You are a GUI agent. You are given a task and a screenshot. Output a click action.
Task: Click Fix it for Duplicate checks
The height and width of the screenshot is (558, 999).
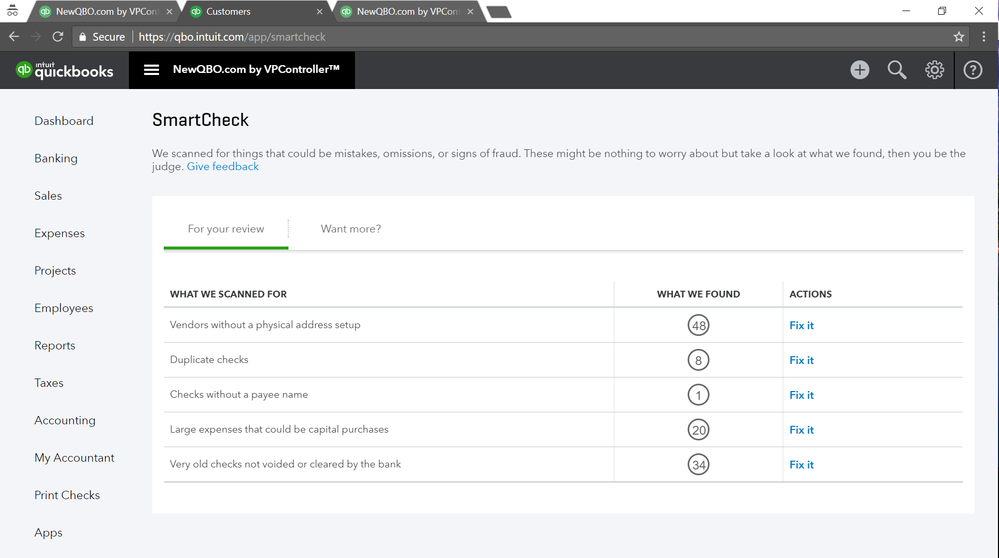(x=801, y=361)
